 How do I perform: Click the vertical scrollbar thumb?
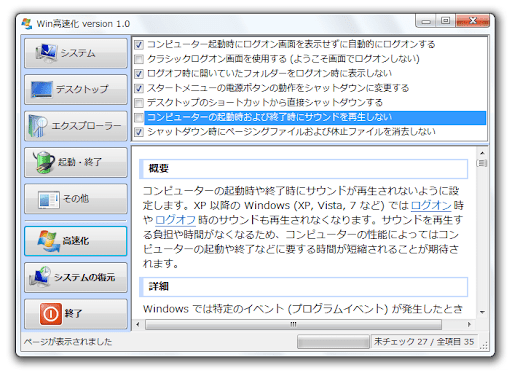pos(482,163)
